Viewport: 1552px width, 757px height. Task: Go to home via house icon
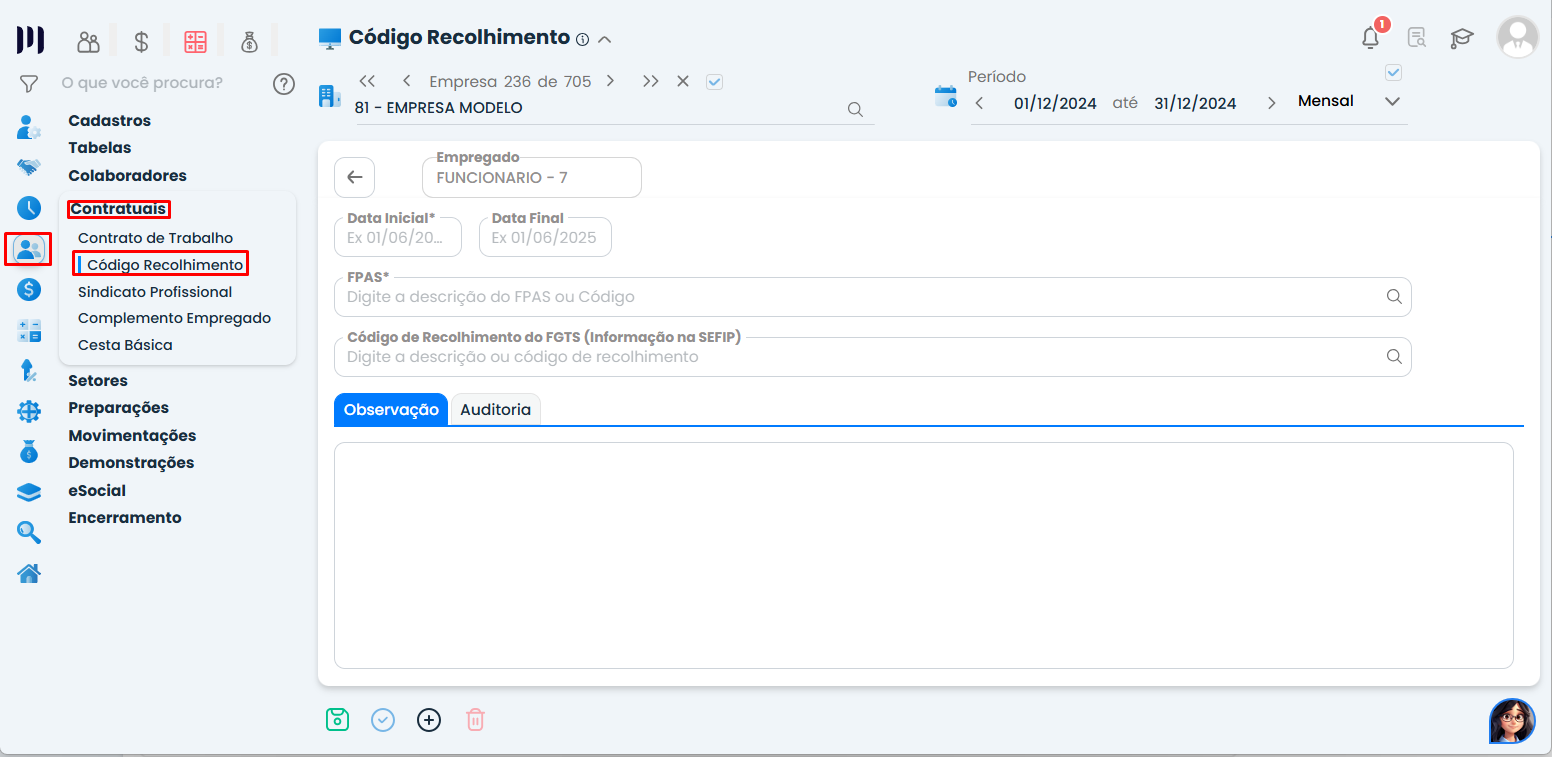tap(29, 573)
